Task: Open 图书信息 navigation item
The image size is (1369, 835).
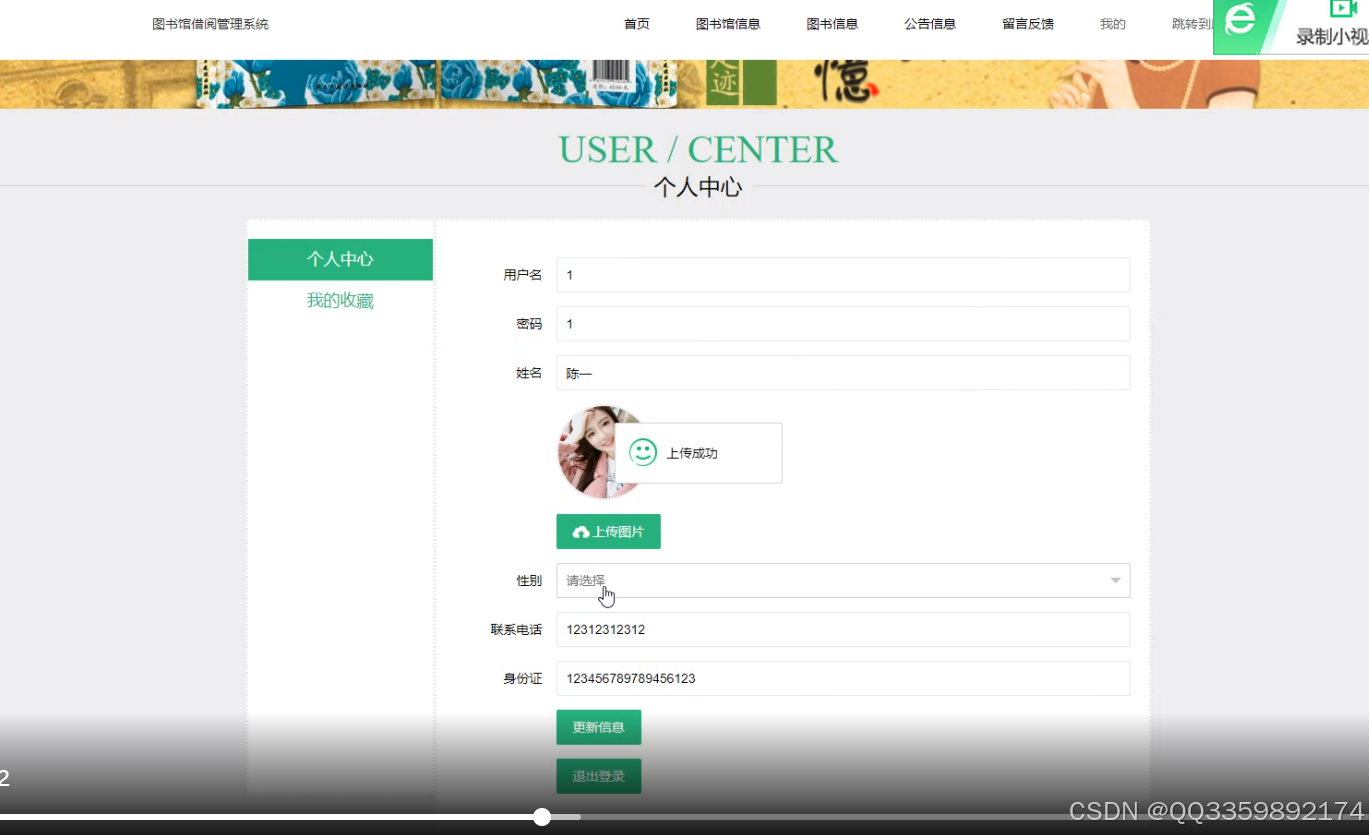Action: click(x=832, y=24)
